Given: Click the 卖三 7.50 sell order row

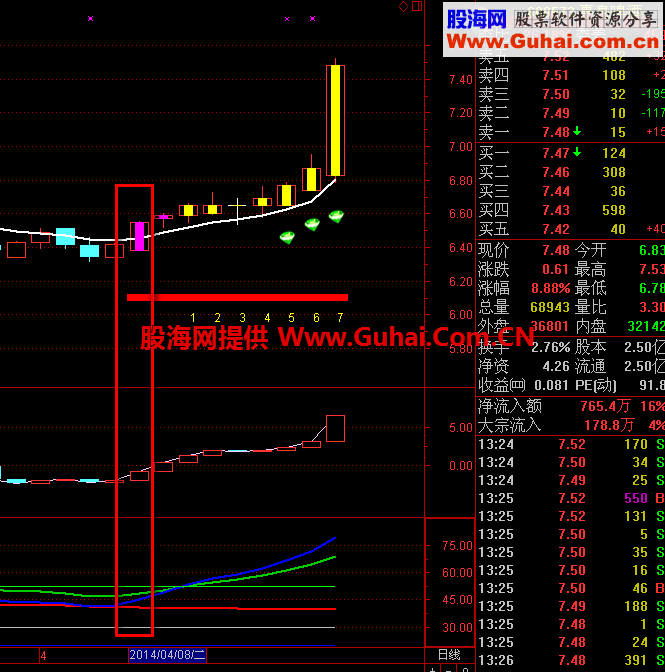Looking at the screenshot, I should point(571,94).
